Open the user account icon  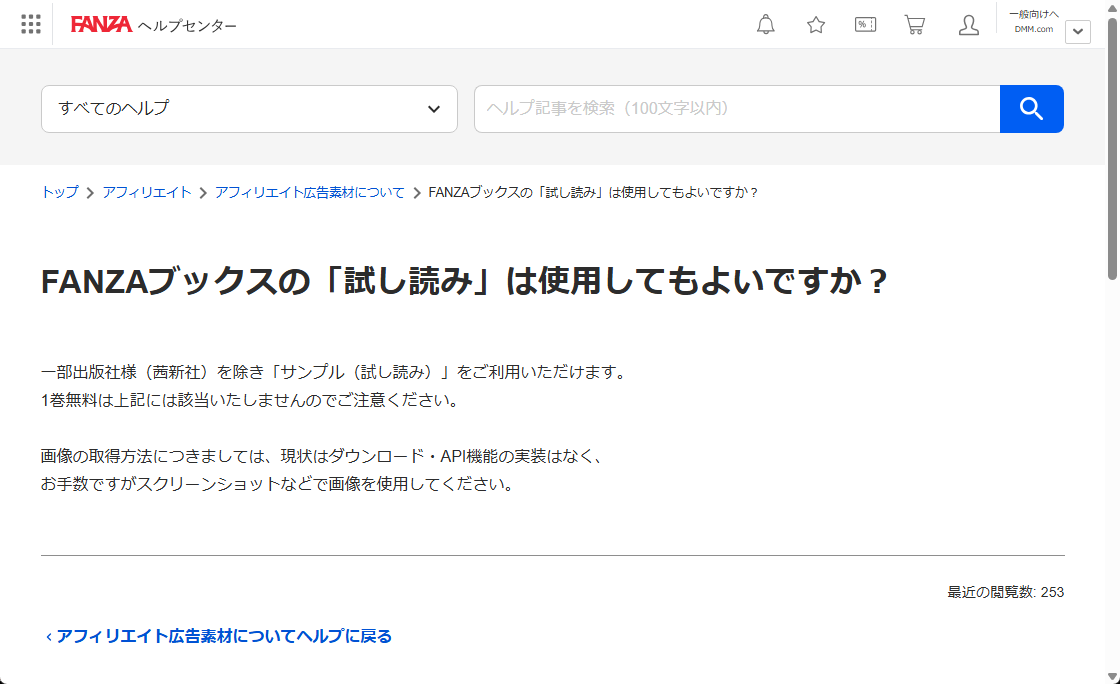coord(968,25)
